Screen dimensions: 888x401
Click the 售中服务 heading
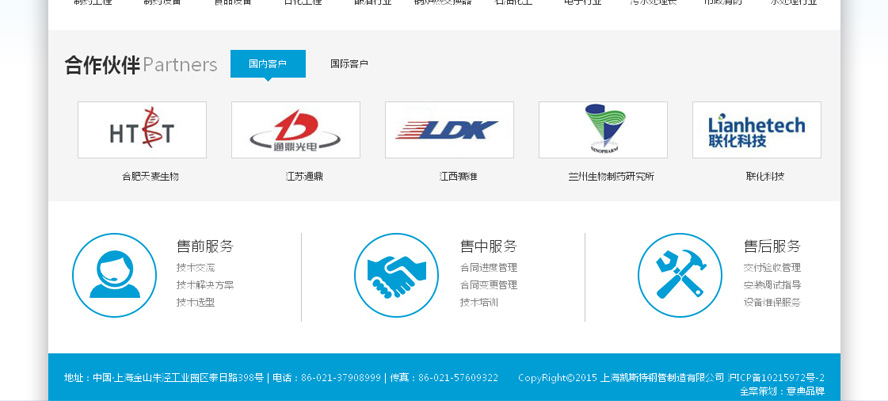tap(489, 246)
